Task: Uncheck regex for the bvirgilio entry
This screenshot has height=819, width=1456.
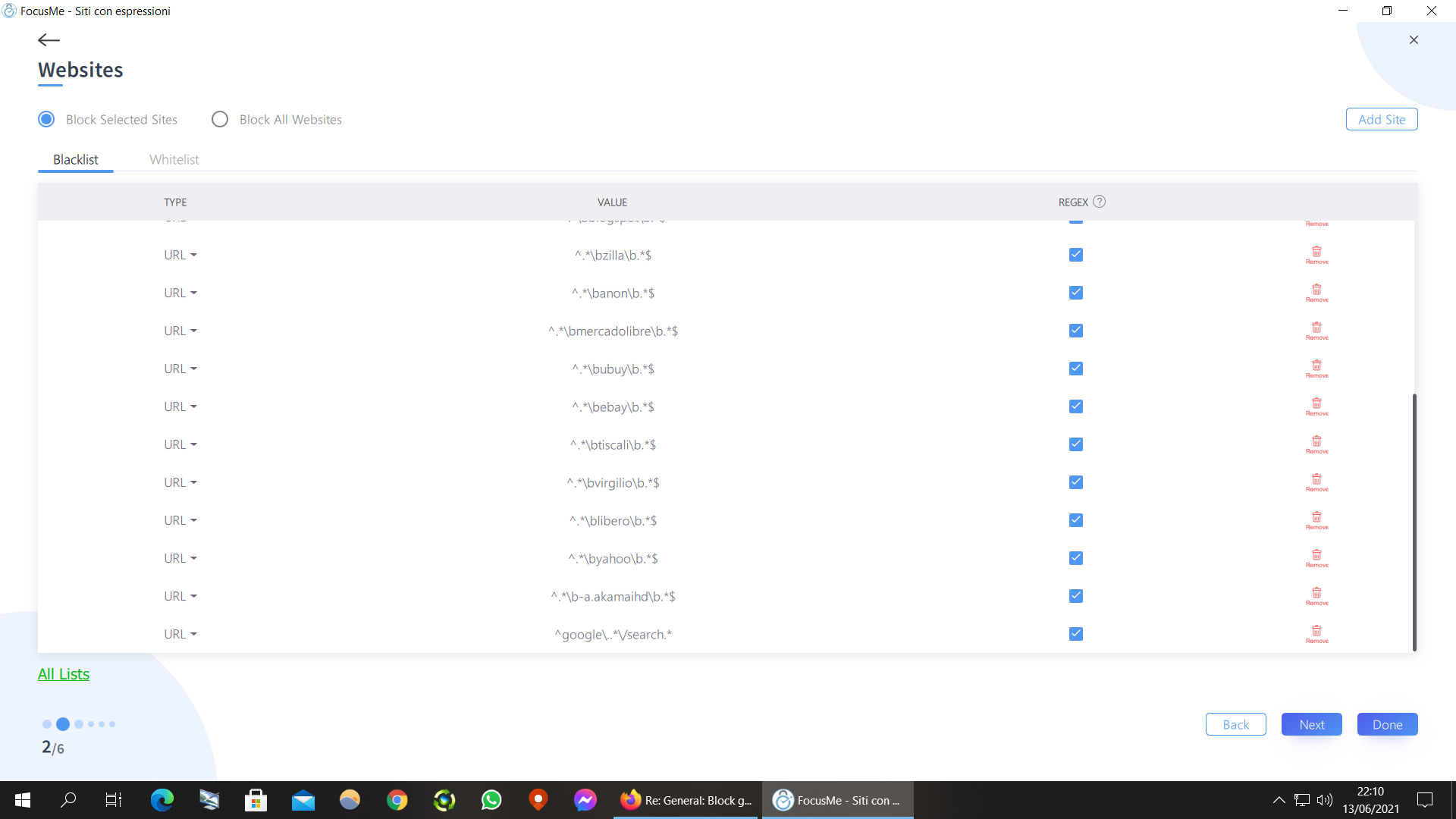Action: tap(1075, 482)
